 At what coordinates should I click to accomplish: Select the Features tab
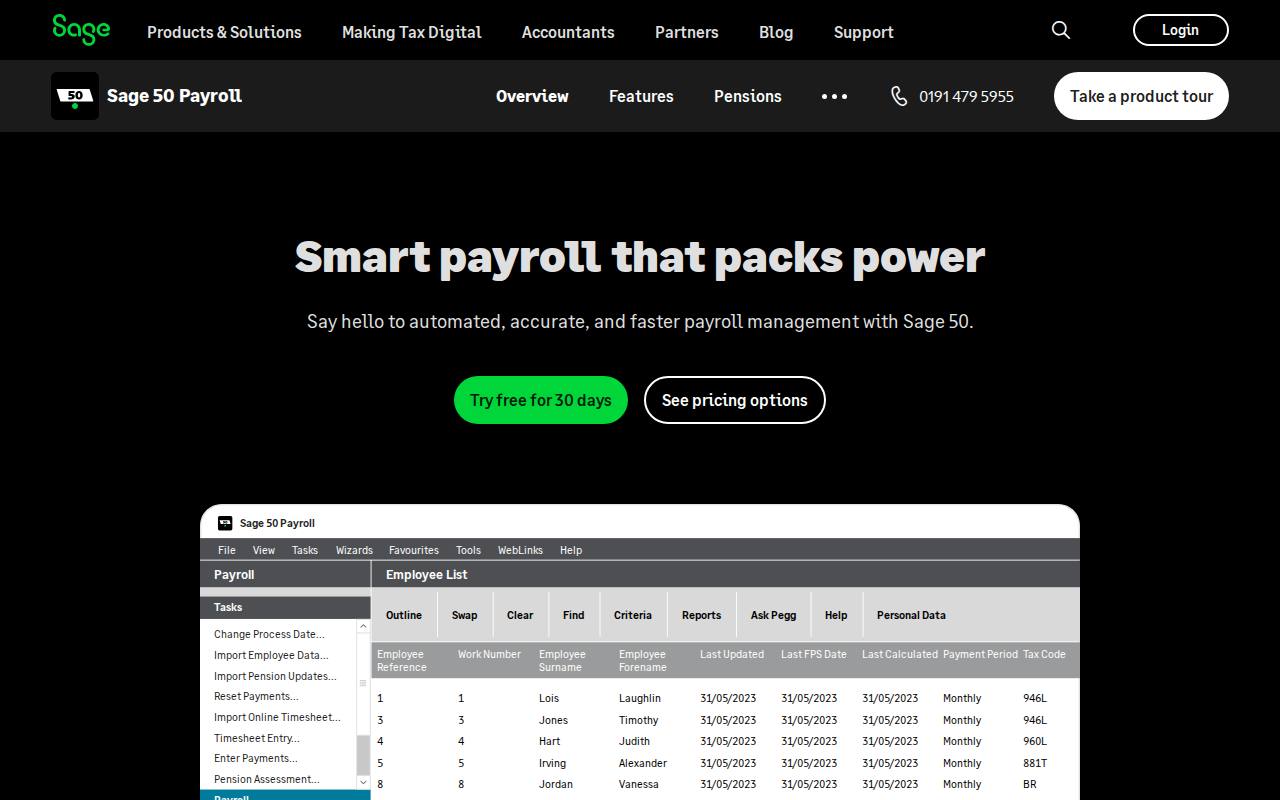(x=641, y=96)
